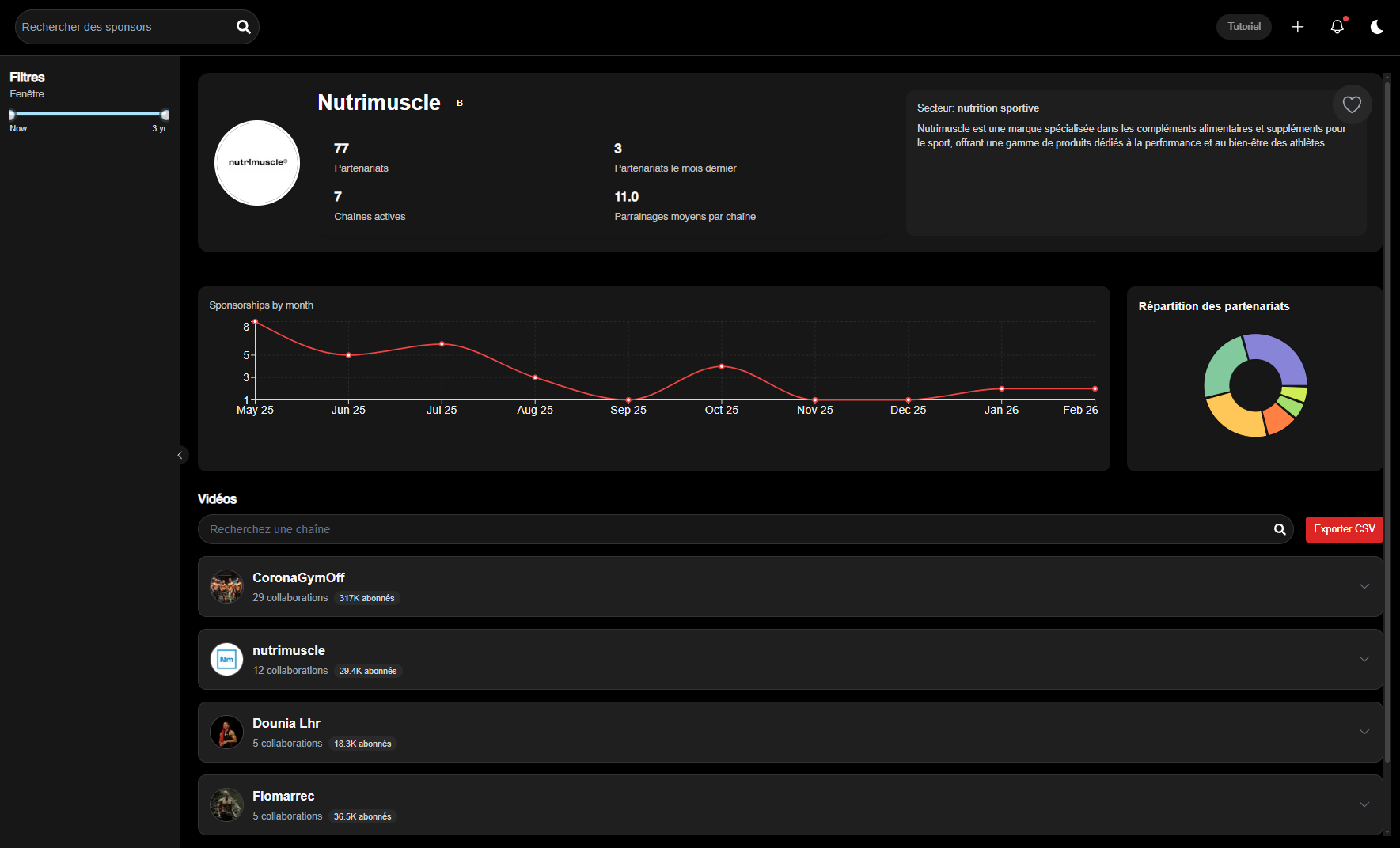The image size is (1400, 848).
Task: Open the Tutoriel button
Action: point(1244,27)
